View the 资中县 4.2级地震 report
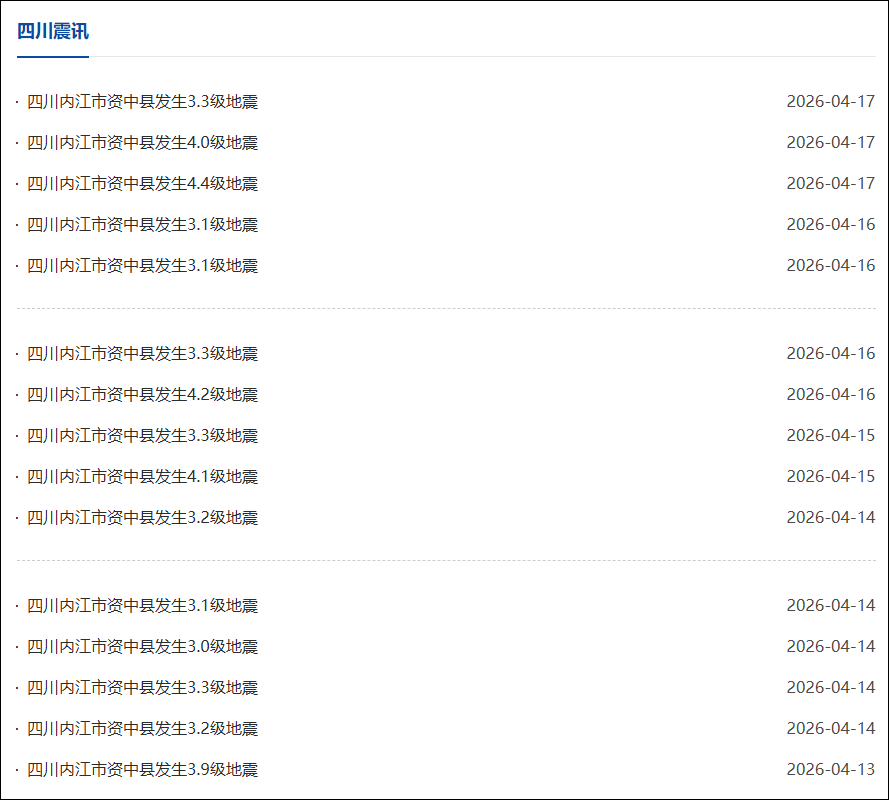Viewport: 889px width, 800px height. (142, 395)
